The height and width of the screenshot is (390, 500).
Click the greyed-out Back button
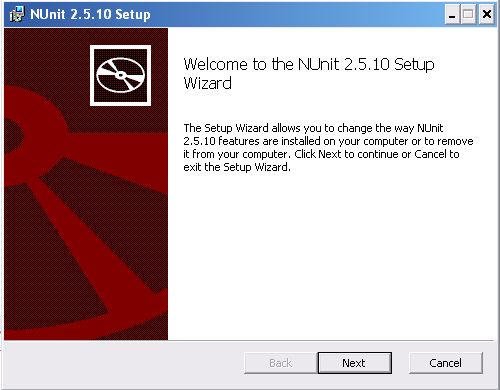point(281,363)
